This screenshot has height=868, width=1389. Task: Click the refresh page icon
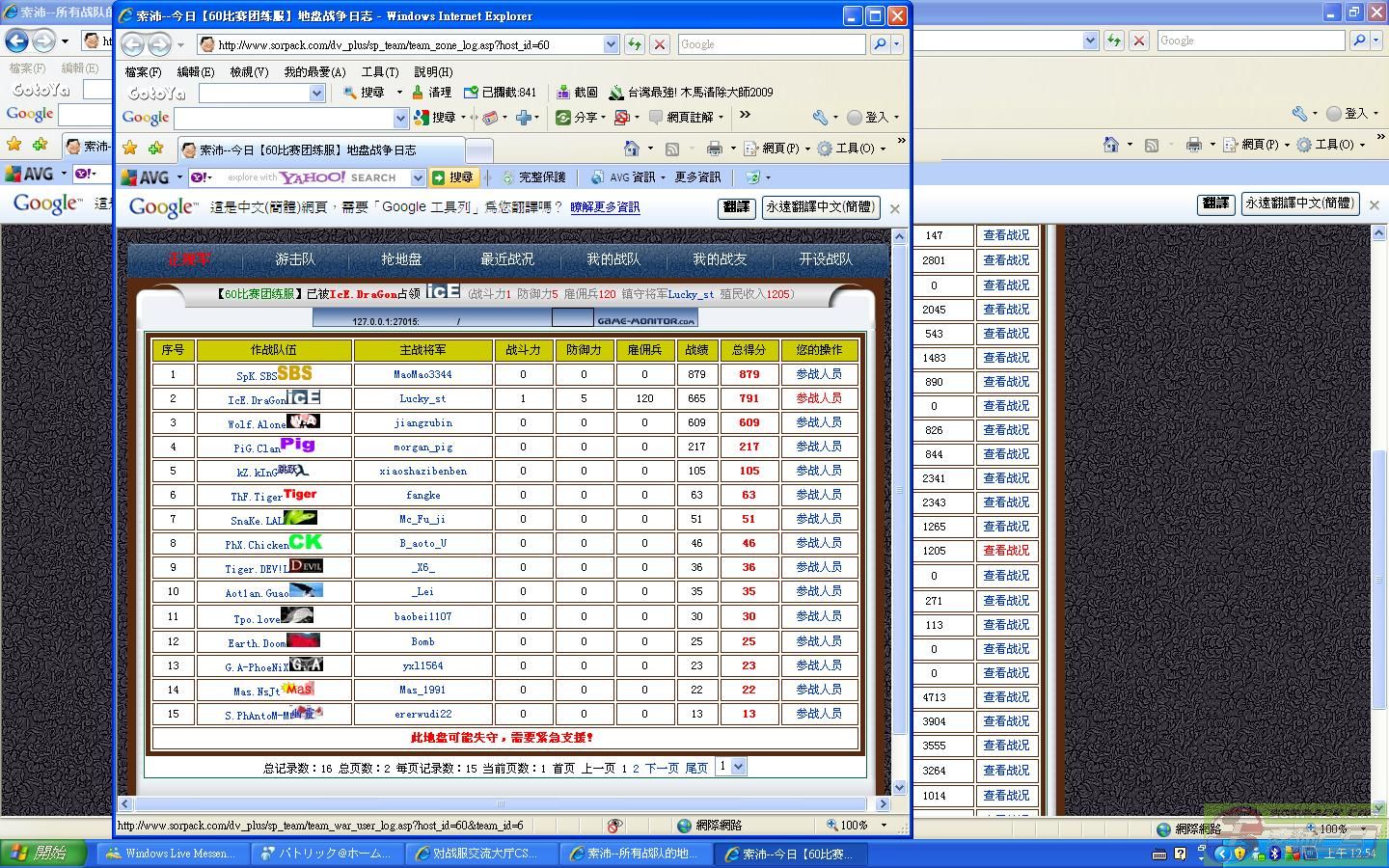tap(634, 44)
